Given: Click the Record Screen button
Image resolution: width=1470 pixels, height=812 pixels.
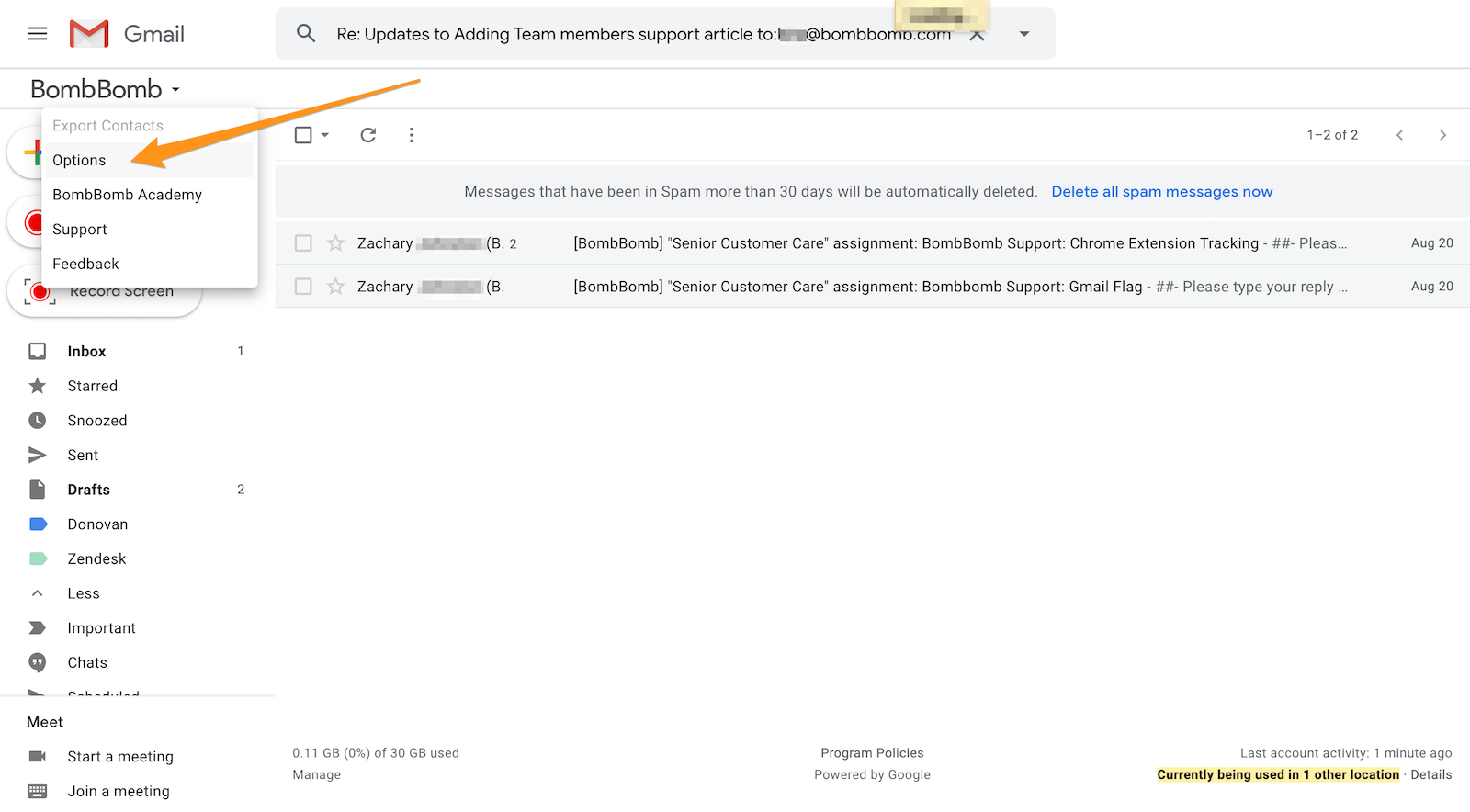Looking at the screenshot, I should coord(104,292).
